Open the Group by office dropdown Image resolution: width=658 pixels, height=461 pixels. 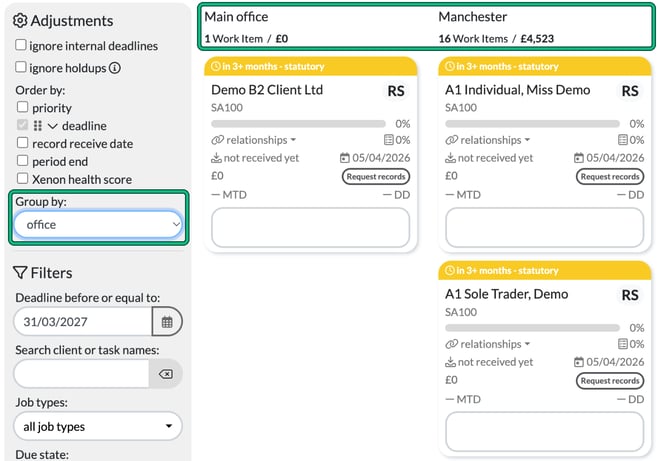(x=99, y=224)
